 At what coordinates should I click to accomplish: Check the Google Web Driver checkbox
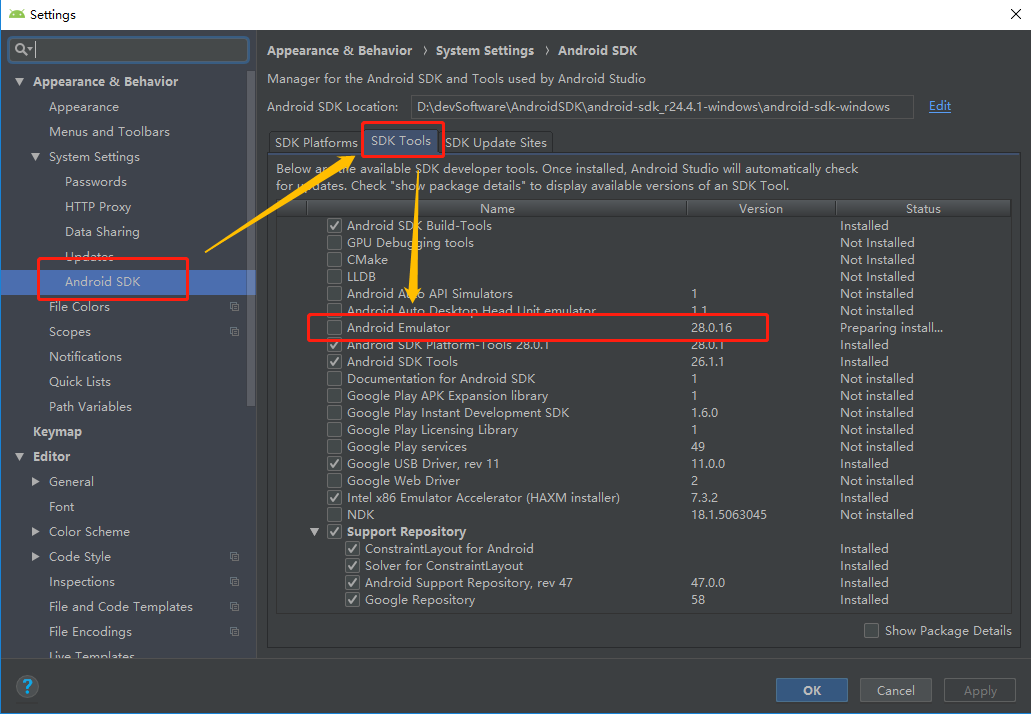click(335, 481)
